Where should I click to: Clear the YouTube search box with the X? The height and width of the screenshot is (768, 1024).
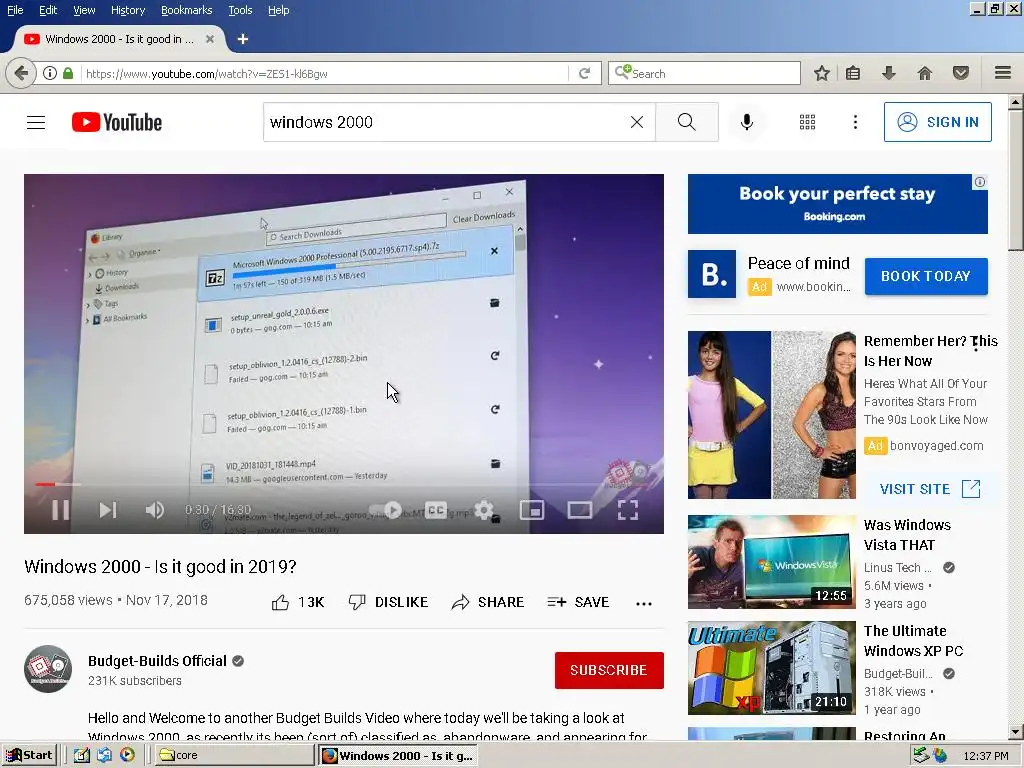click(x=637, y=122)
